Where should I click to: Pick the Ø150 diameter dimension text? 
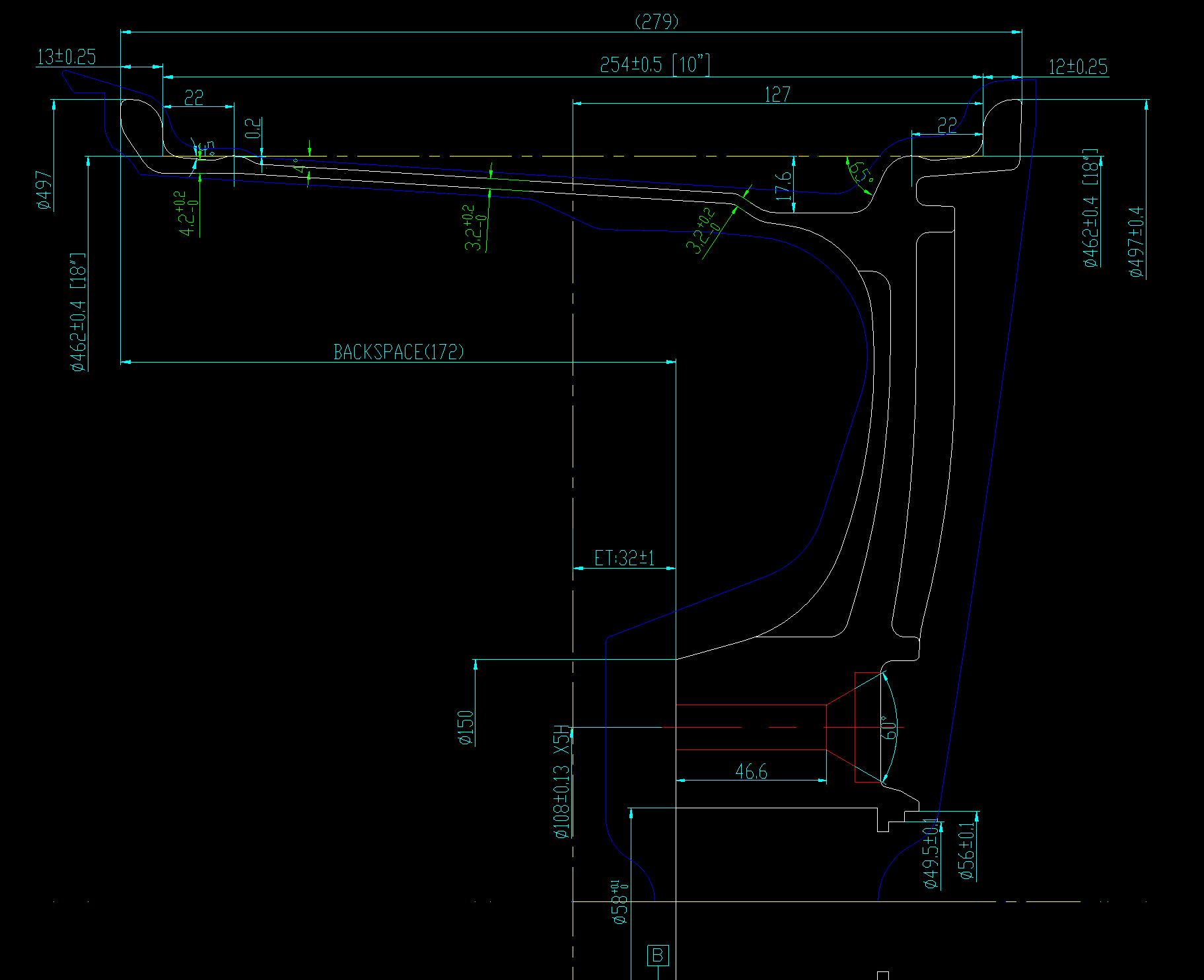[466, 728]
